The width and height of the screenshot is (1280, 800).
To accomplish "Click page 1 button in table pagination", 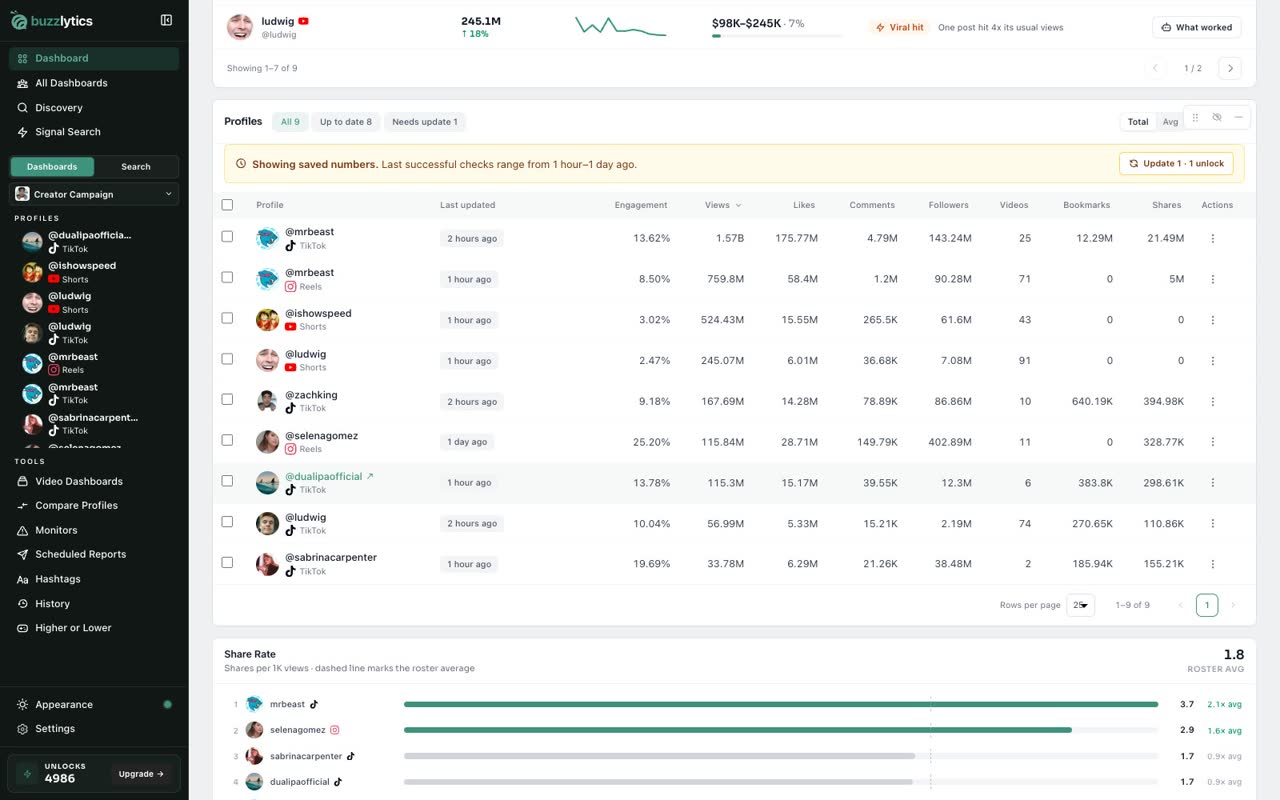I will pos(1207,605).
